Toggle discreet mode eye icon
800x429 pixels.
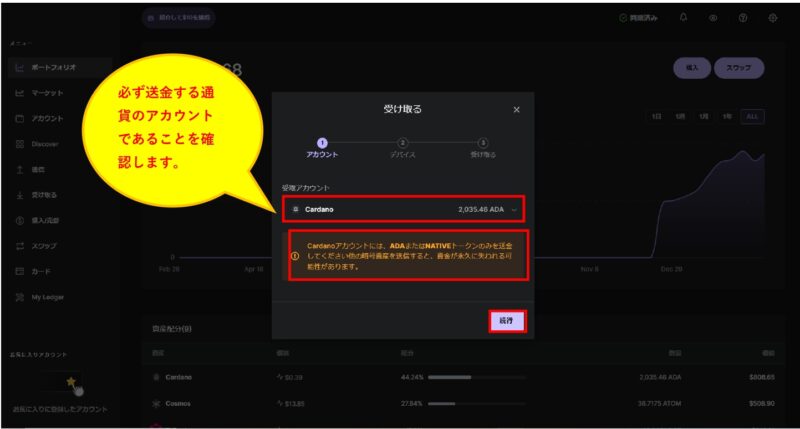[x=713, y=18]
